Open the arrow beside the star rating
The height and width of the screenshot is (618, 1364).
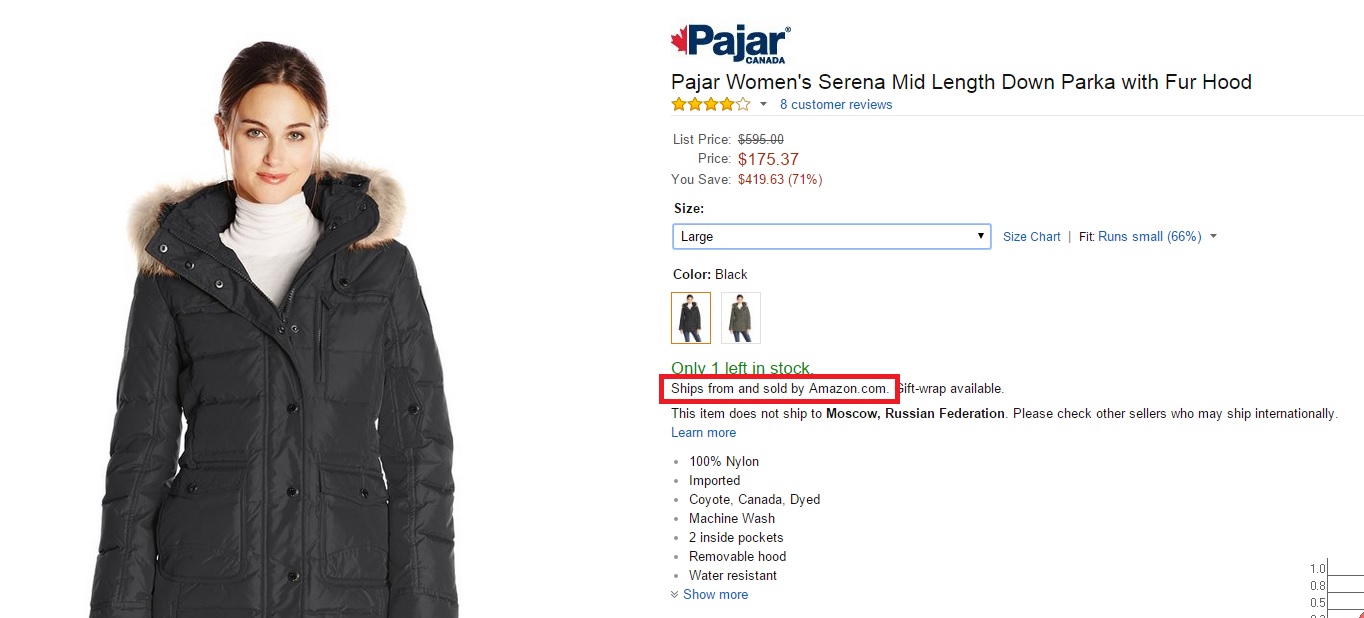(763, 104)
